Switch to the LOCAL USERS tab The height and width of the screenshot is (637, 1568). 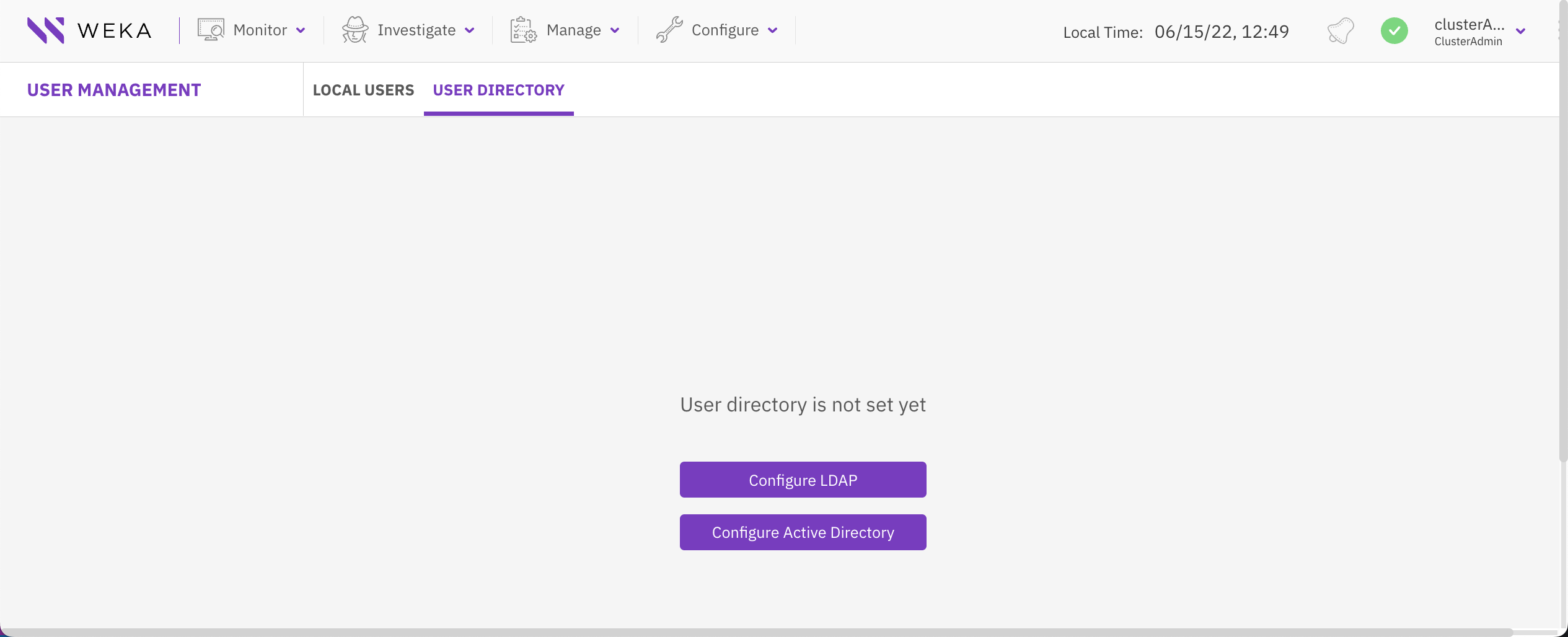tap(363, 90)
